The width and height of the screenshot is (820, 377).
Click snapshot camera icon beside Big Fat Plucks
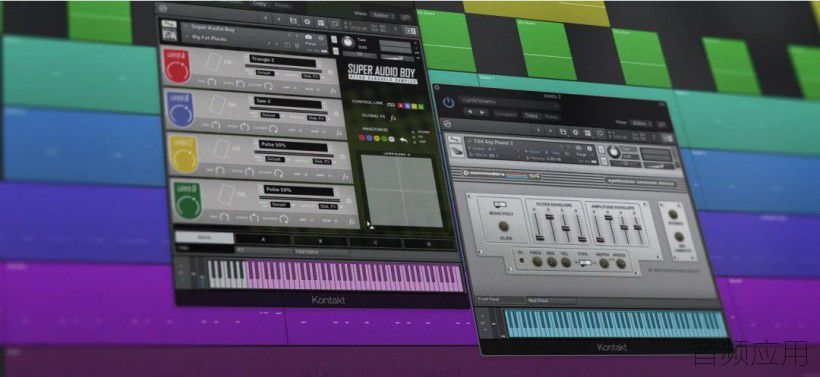(x=308, y=37)
